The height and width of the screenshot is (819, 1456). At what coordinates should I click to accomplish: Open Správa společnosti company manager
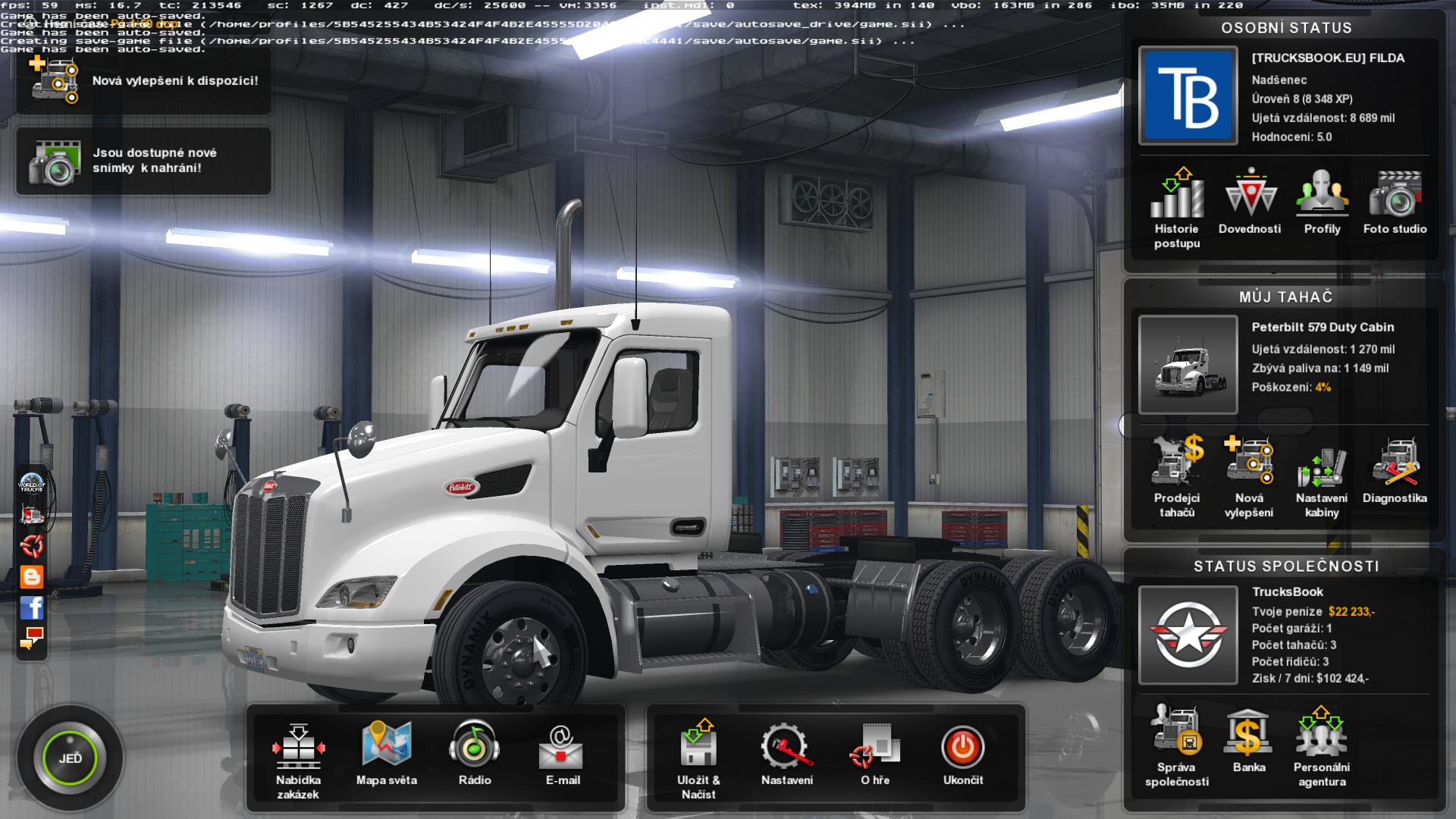click(x=1177, y=747)
